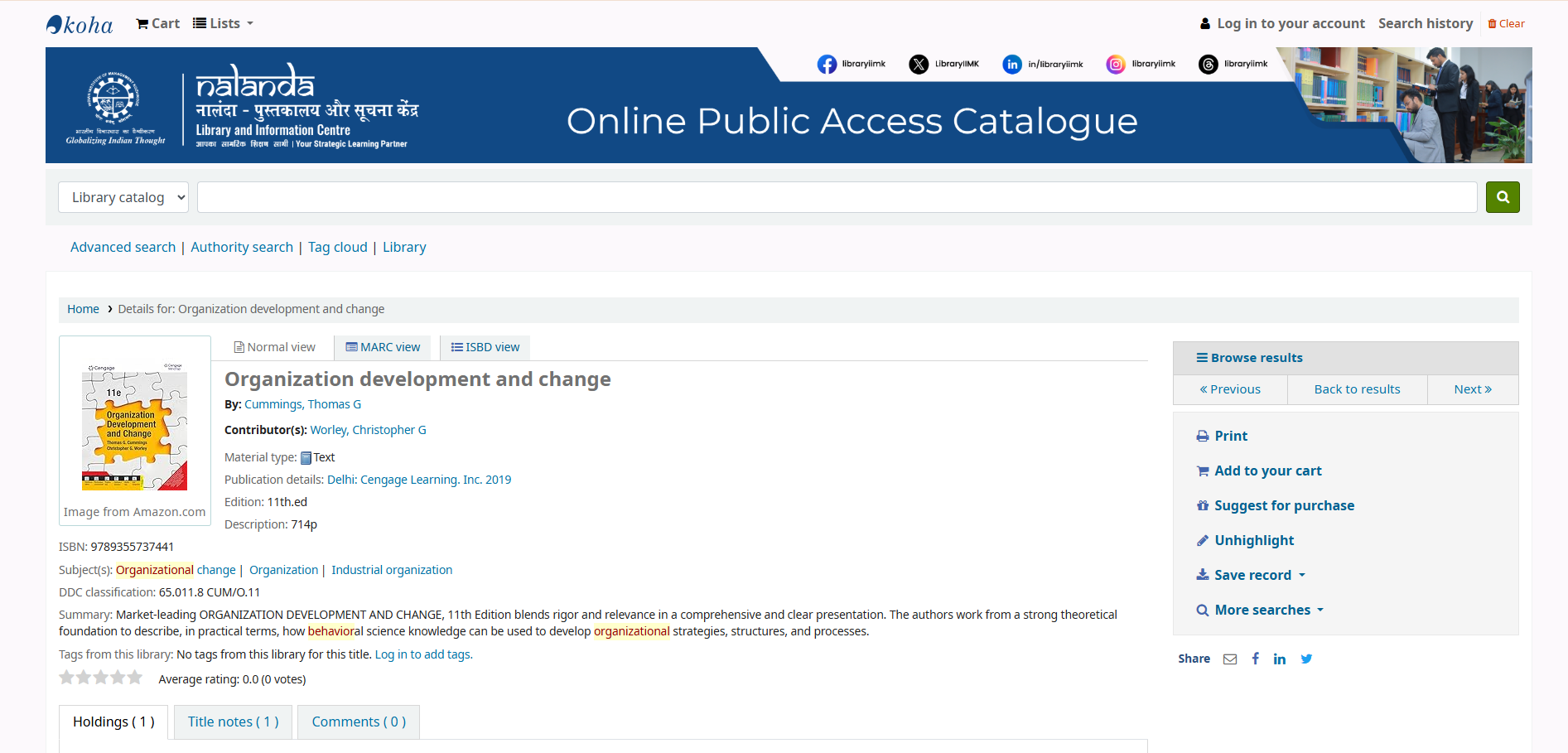Click Unhighlight to toggle term highlighting

point(1253,540)
